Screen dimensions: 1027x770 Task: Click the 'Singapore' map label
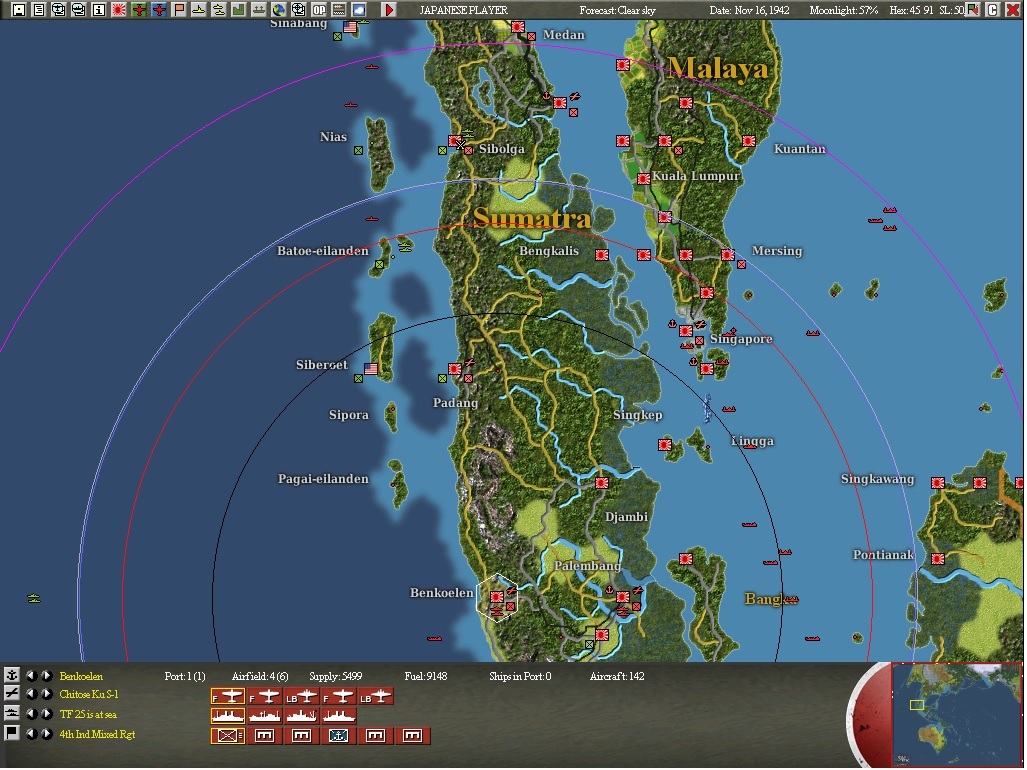click(741, 339)
